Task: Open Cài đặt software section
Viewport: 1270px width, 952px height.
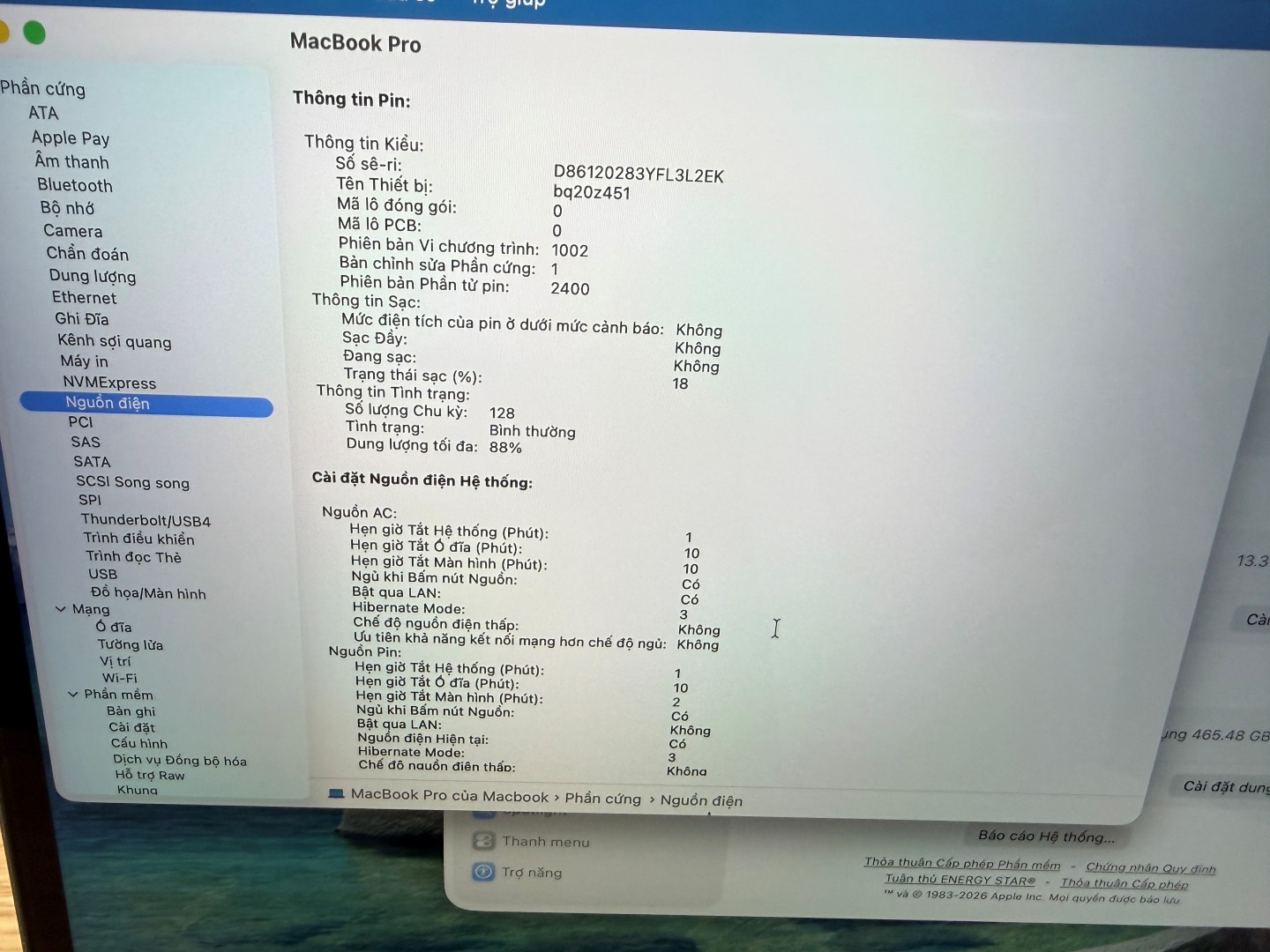Action: 131,727
